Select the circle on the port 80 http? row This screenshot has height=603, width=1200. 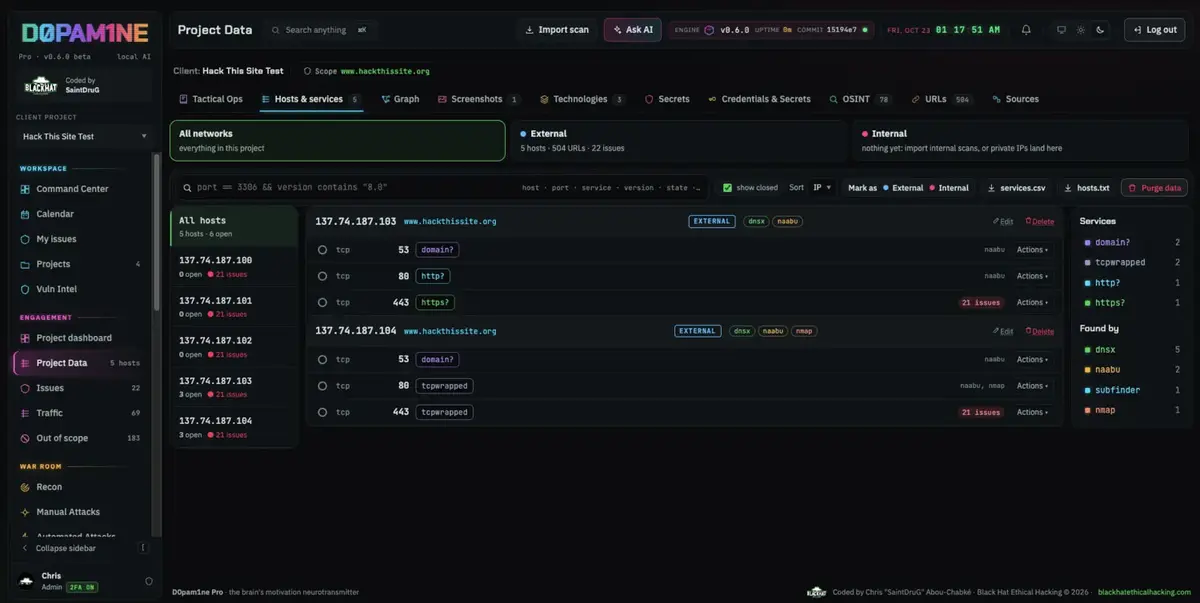click(x=322, y=276)
